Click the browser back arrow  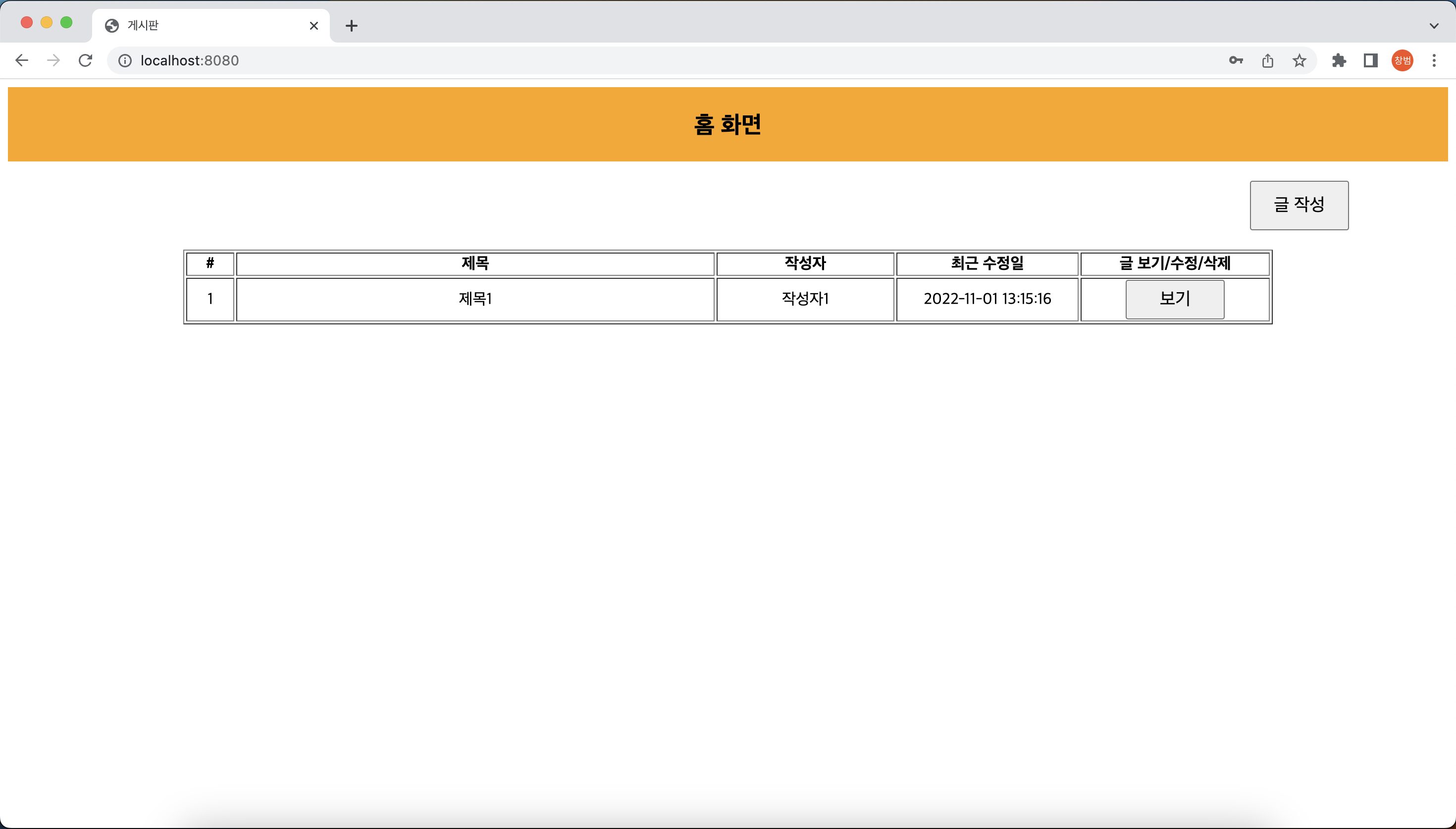point(22,60)
